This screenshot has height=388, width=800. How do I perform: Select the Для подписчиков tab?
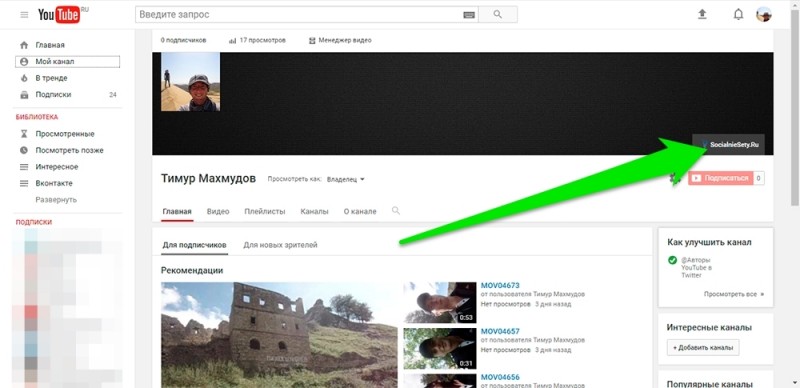coord(194,245)
